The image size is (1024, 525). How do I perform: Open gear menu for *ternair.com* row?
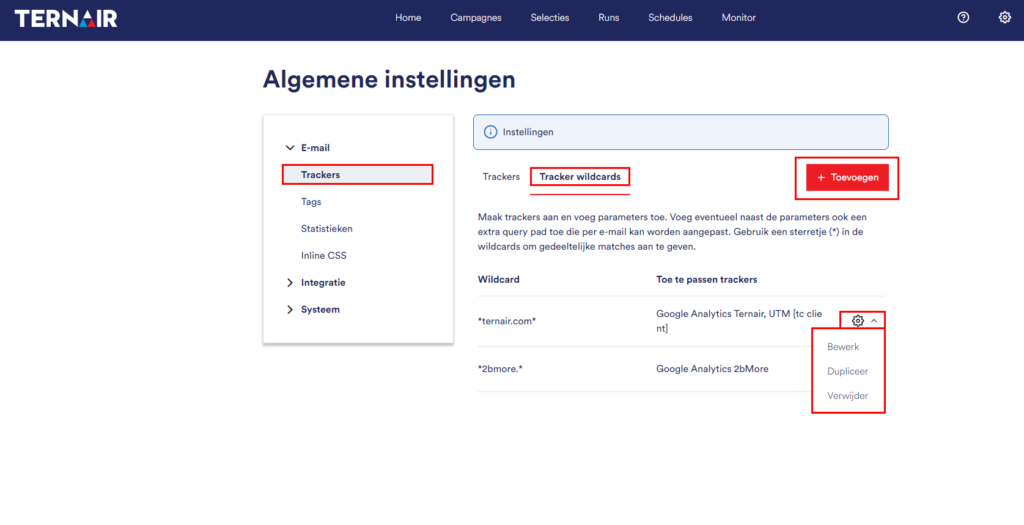tap(858, 321)
